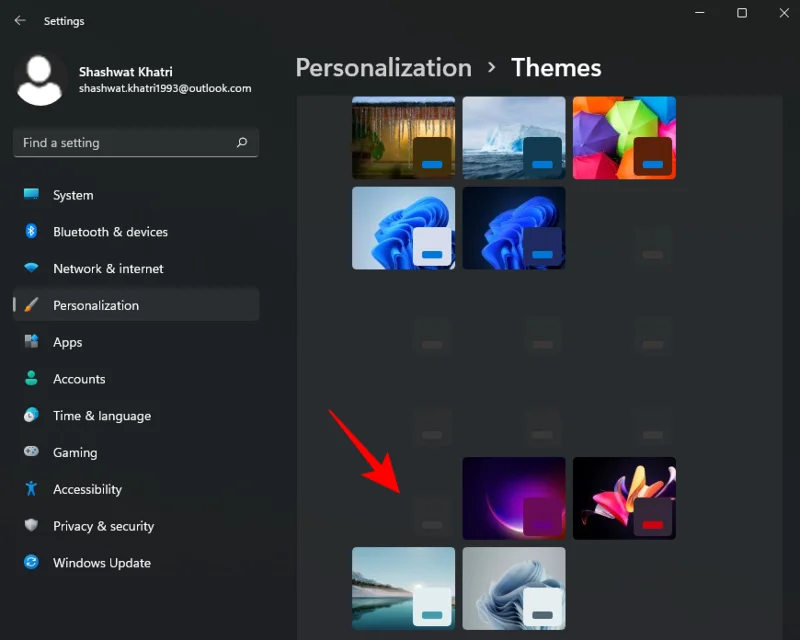Screen dimensions: 800x640
Task: Click inside the Find a setting box
Action: tap(120, 143)
